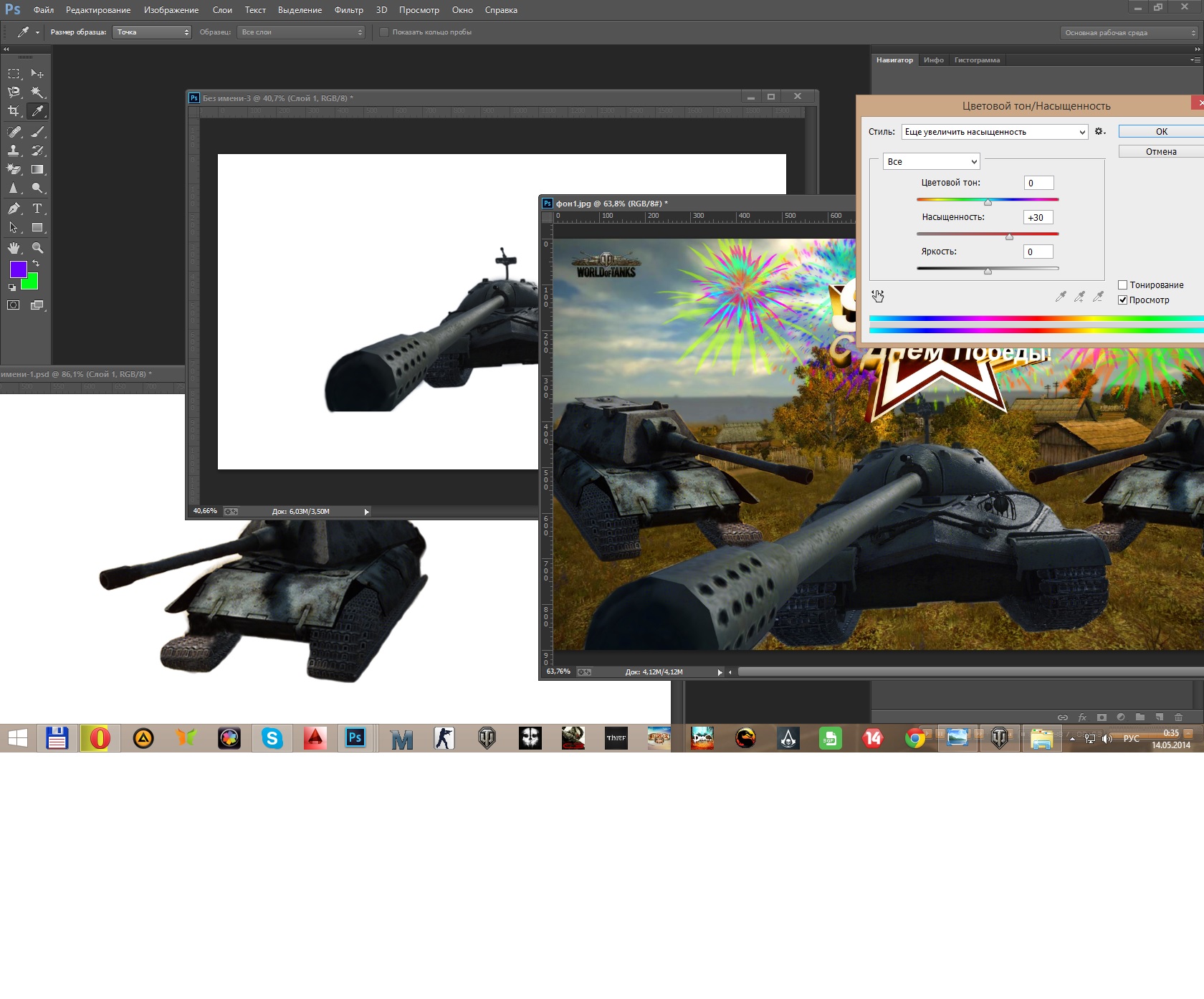Select the Background Eraser tool

(14, 170)
